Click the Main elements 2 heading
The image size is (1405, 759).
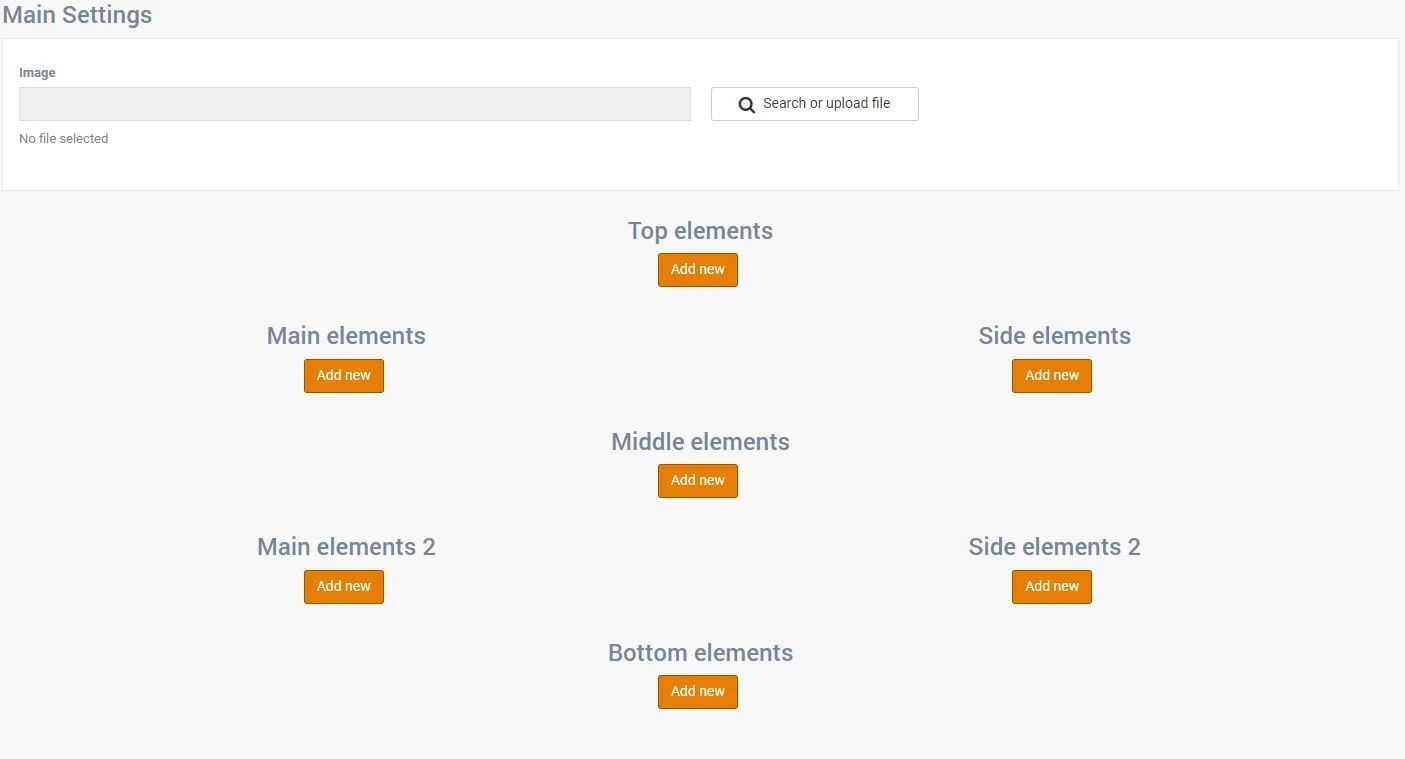pyautogui.click(x=346, y=547)
